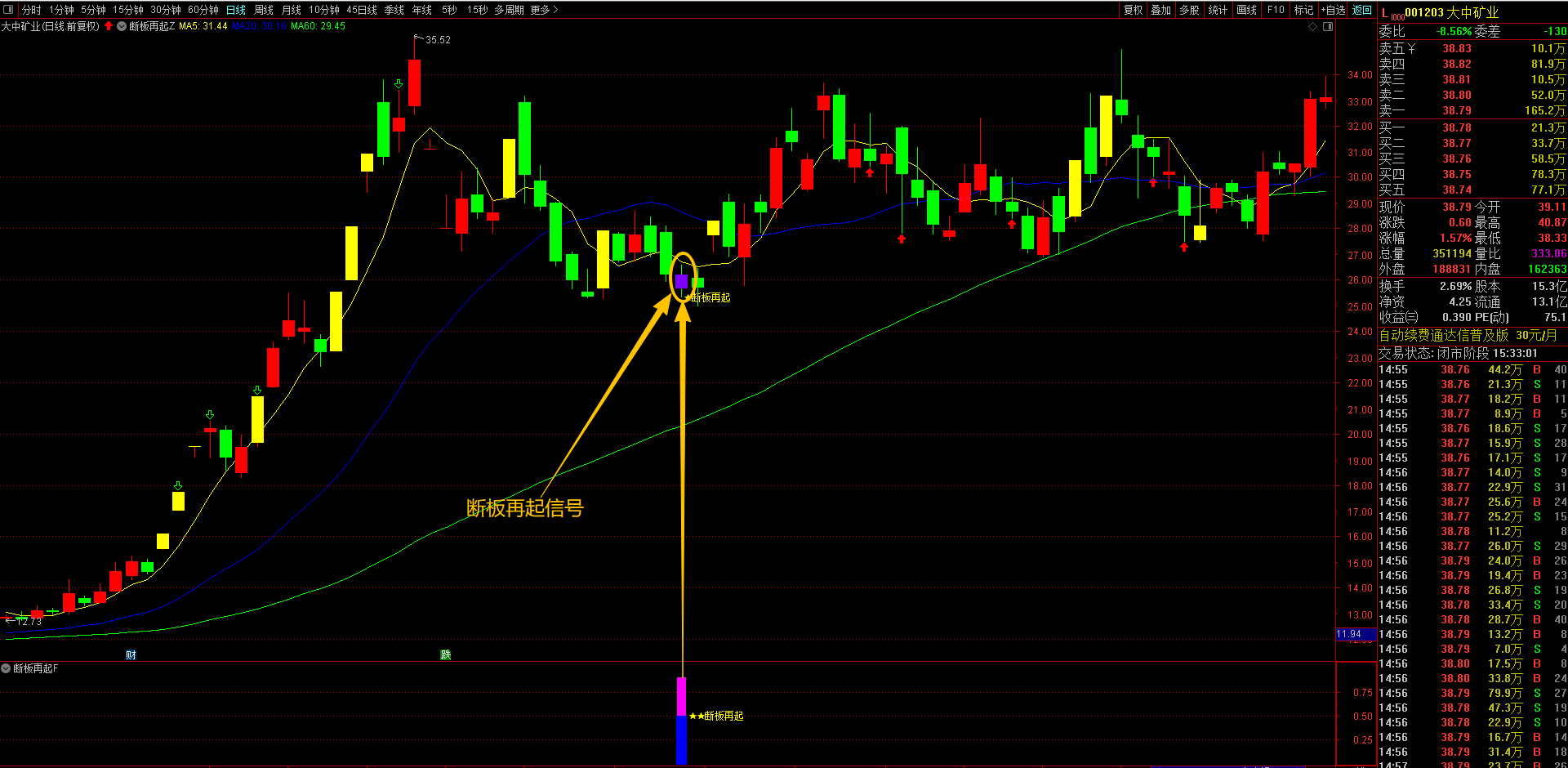
Task: Click the 量比 333.06 value
Action: point(1549,253)
